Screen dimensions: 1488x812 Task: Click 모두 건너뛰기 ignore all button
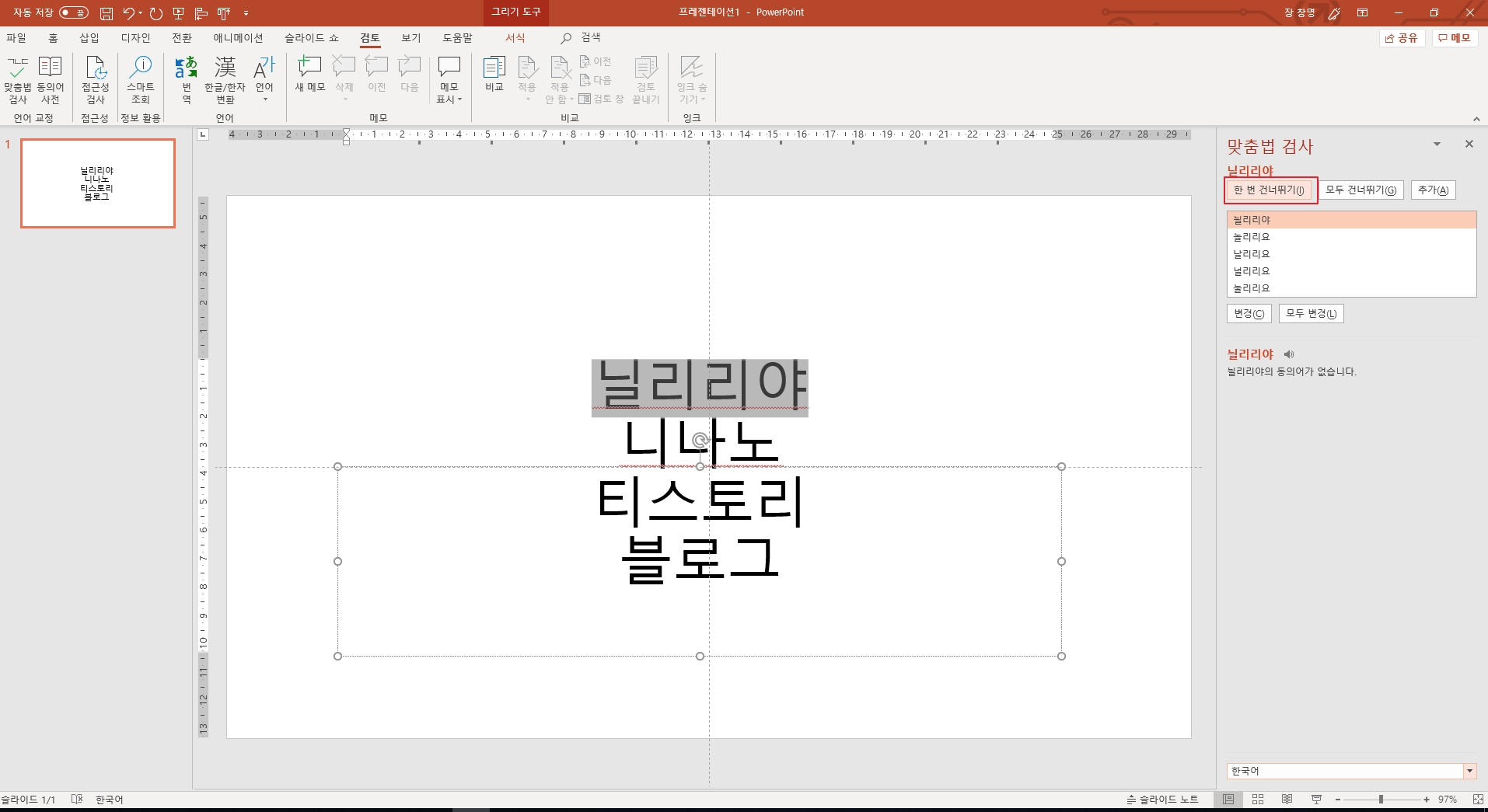pyautogui.click(x=1361, y=190)
